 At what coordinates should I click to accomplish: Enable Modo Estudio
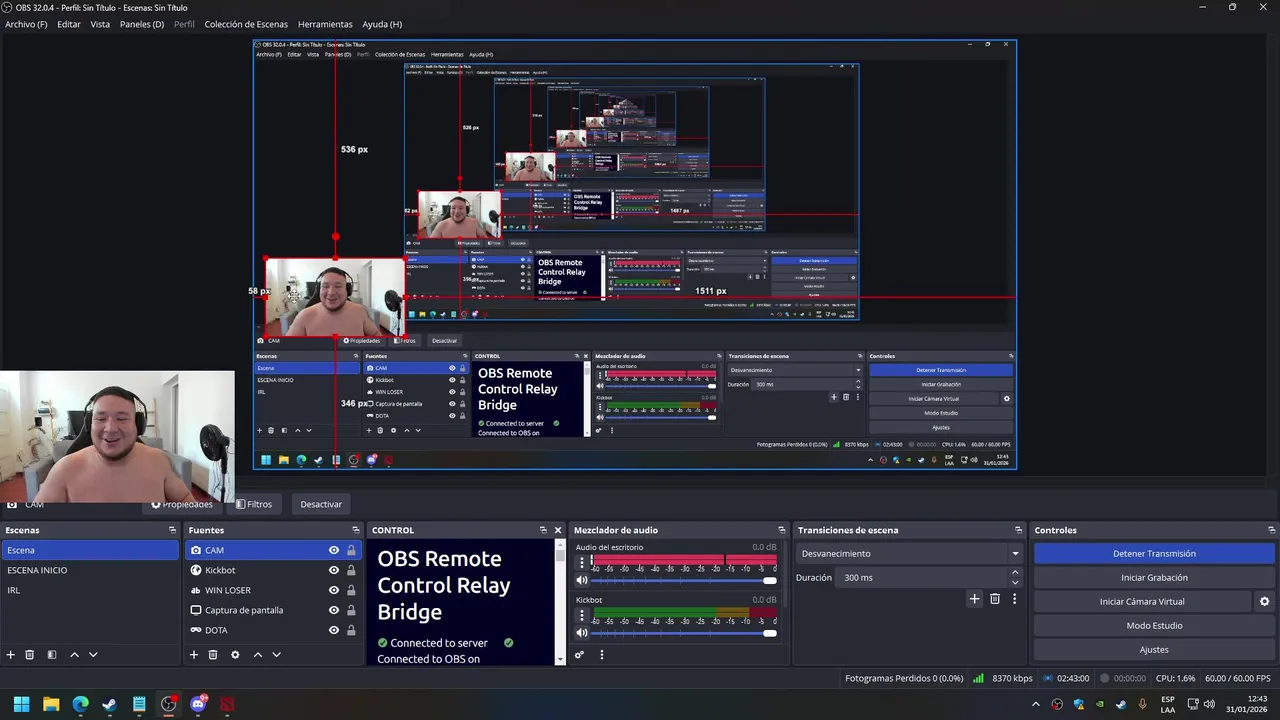pyautogui.click(x=1154, y=625)
